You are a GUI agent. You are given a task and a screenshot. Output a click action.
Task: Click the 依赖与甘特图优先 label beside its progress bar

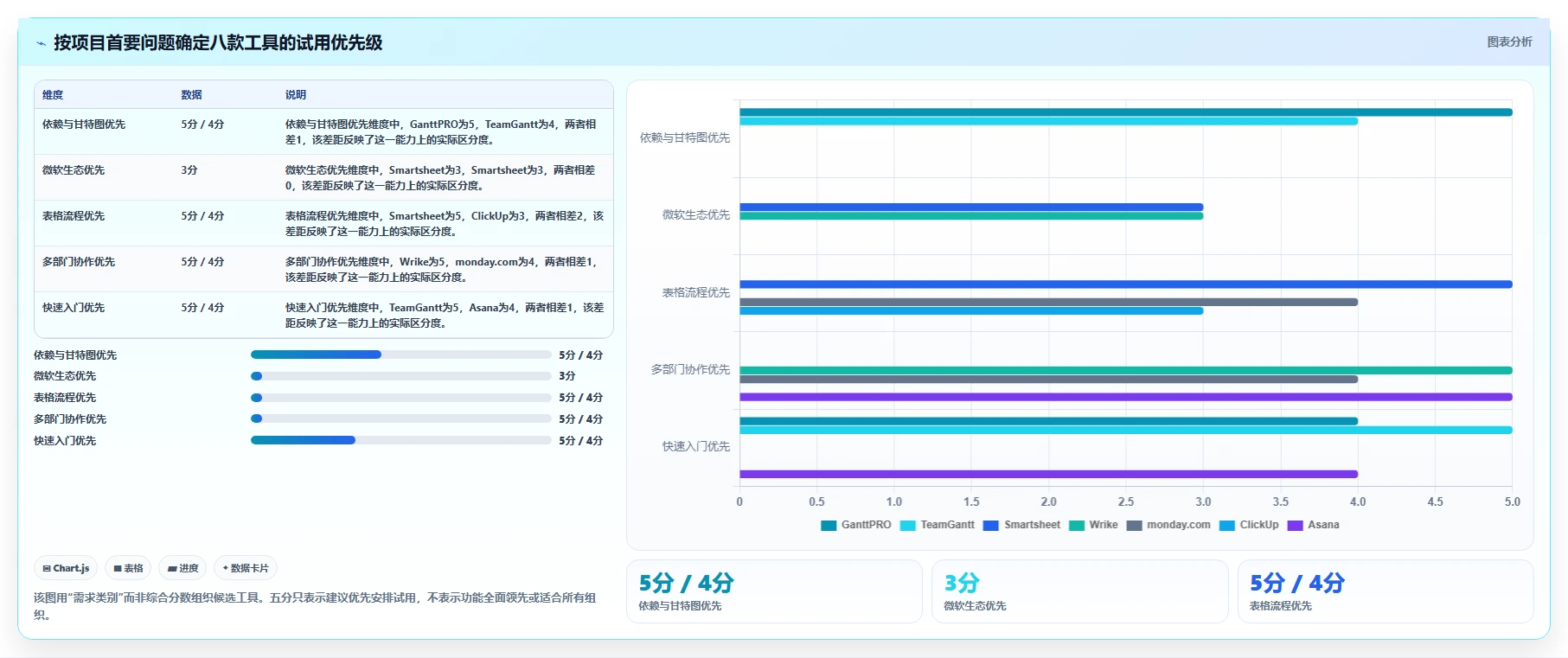click(x=75, y=355)
